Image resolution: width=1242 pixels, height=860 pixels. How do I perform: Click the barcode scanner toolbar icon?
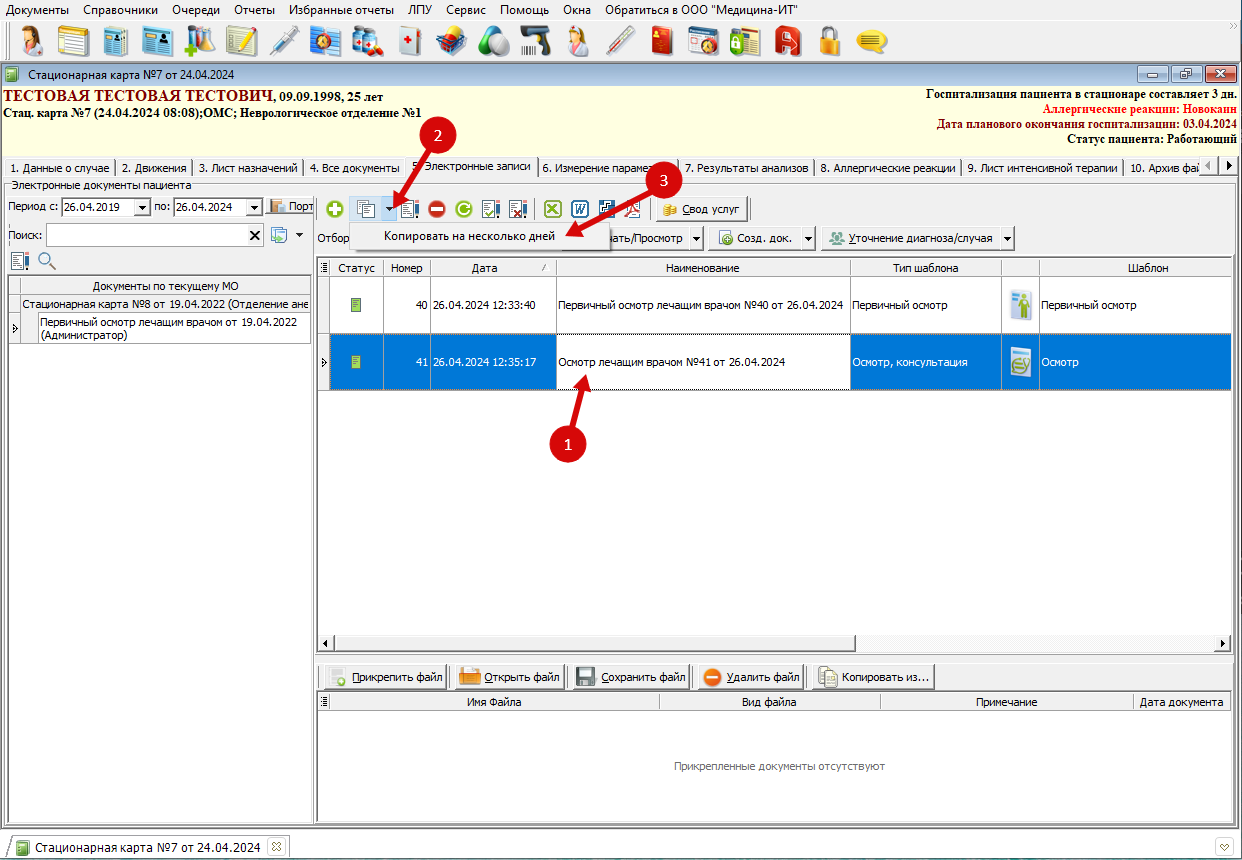click(x=536, y=41)
